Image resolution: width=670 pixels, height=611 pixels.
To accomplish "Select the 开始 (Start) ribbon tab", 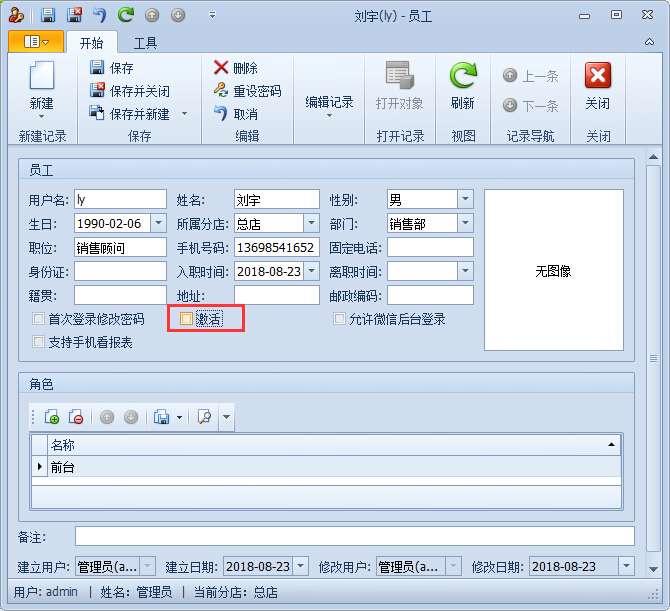I will point(91,43).
